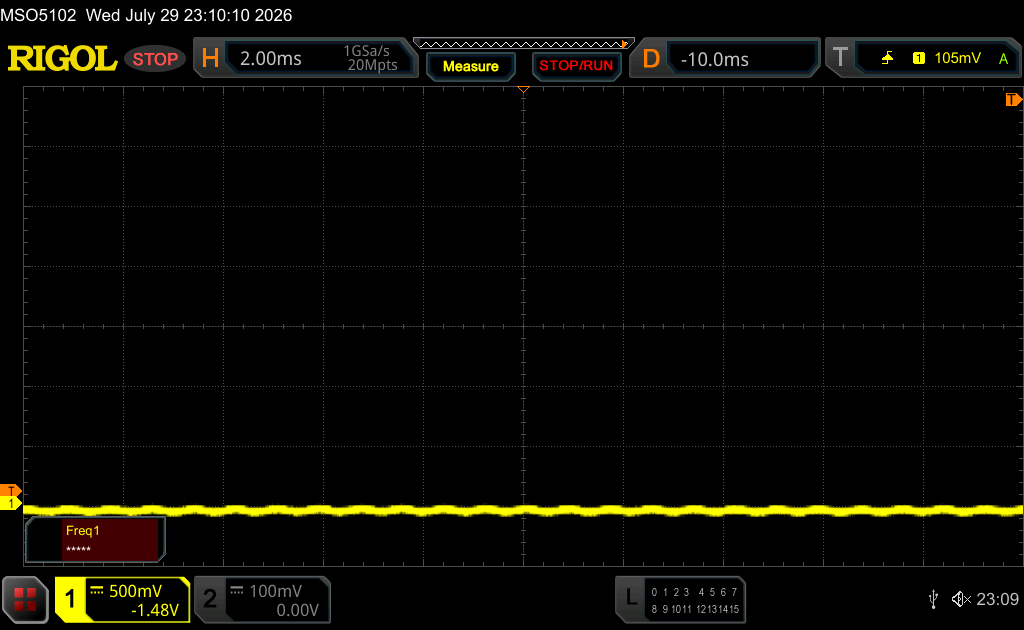Viewport: 1024px width, 630px height.
Task: Click the 20Mpts memory depth readout
Action: coord(372,65)
